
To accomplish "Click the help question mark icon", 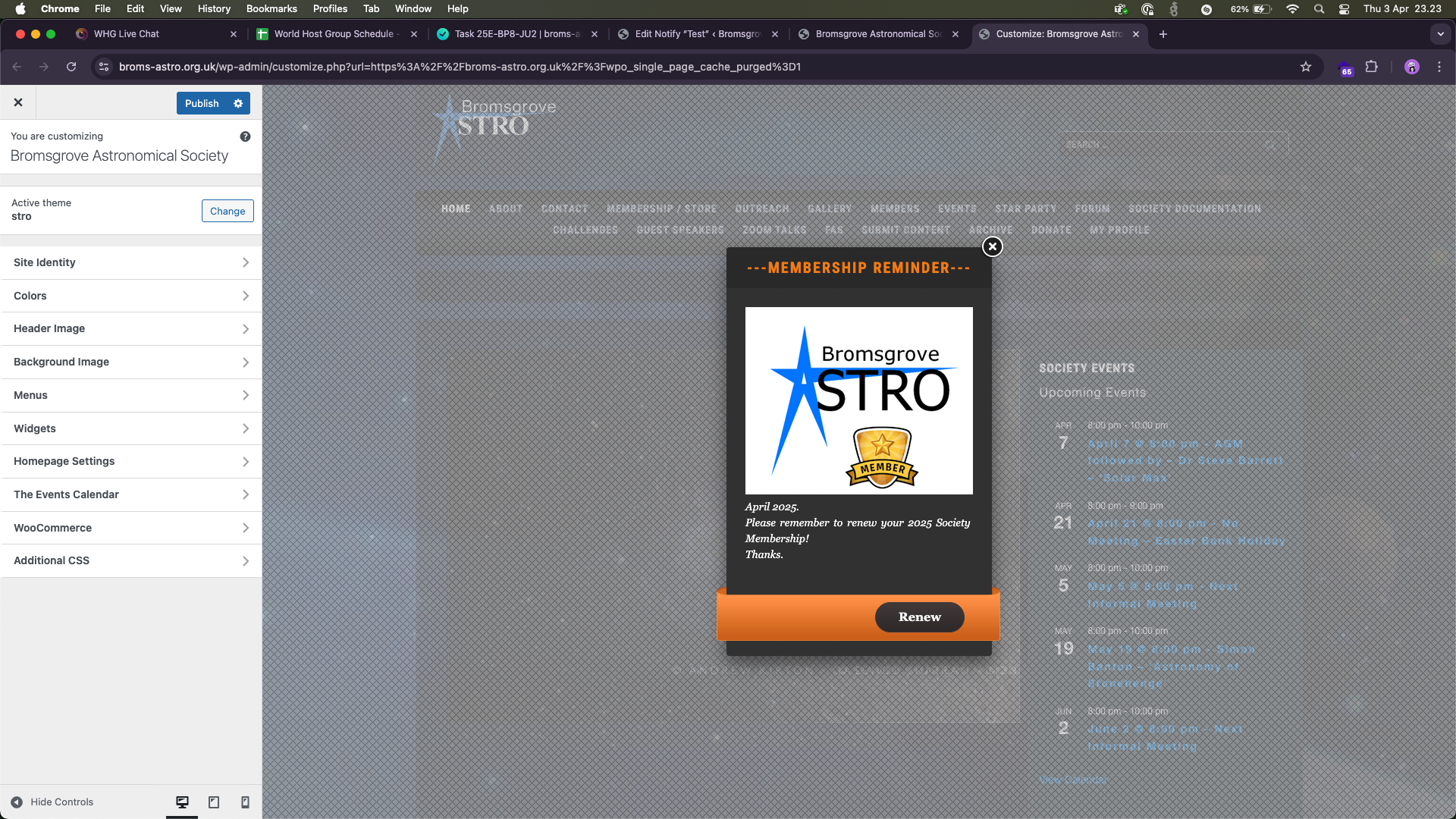I will (245, 136).
